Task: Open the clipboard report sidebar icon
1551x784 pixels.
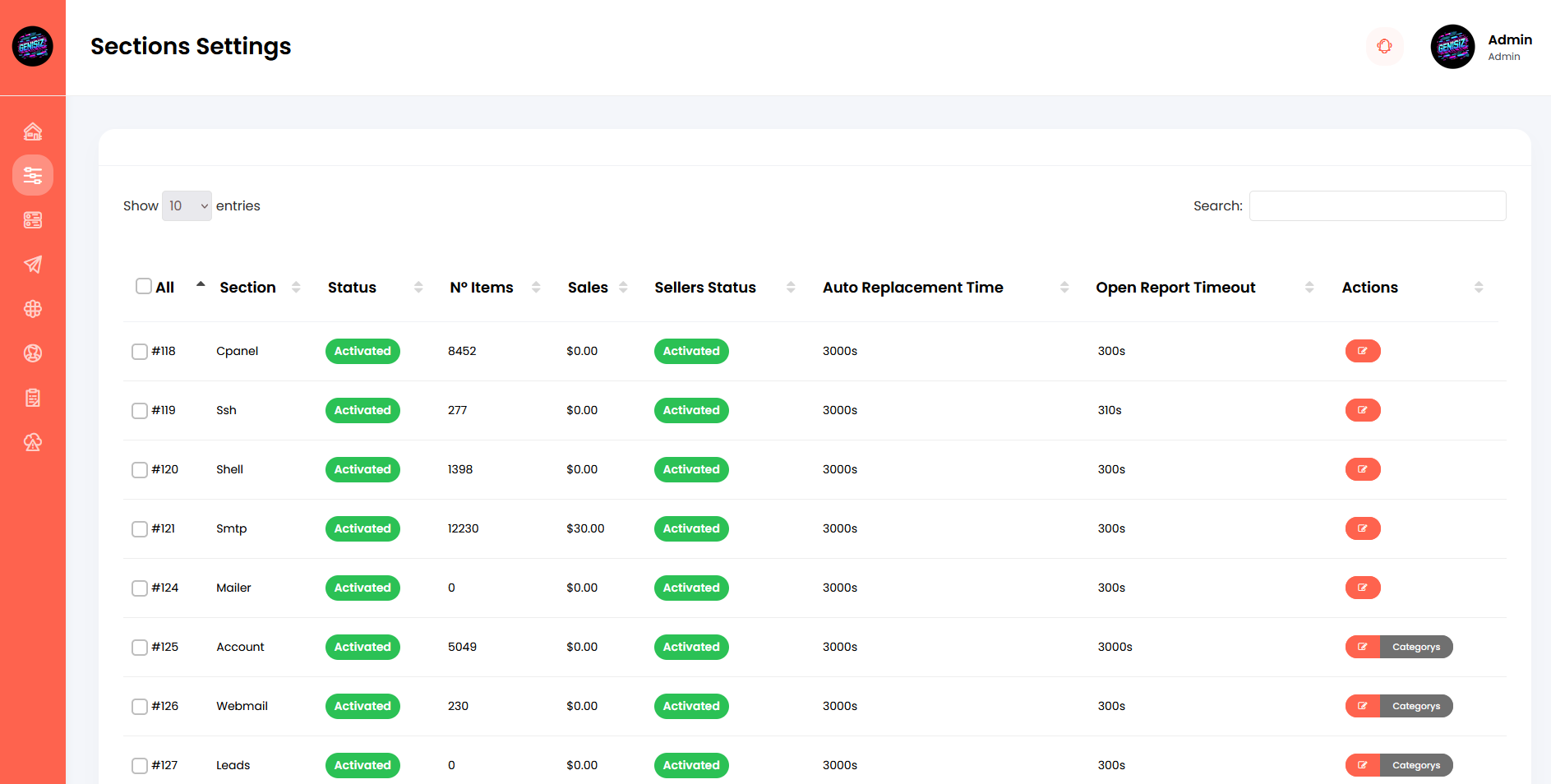Action: [x=33, y=398]
